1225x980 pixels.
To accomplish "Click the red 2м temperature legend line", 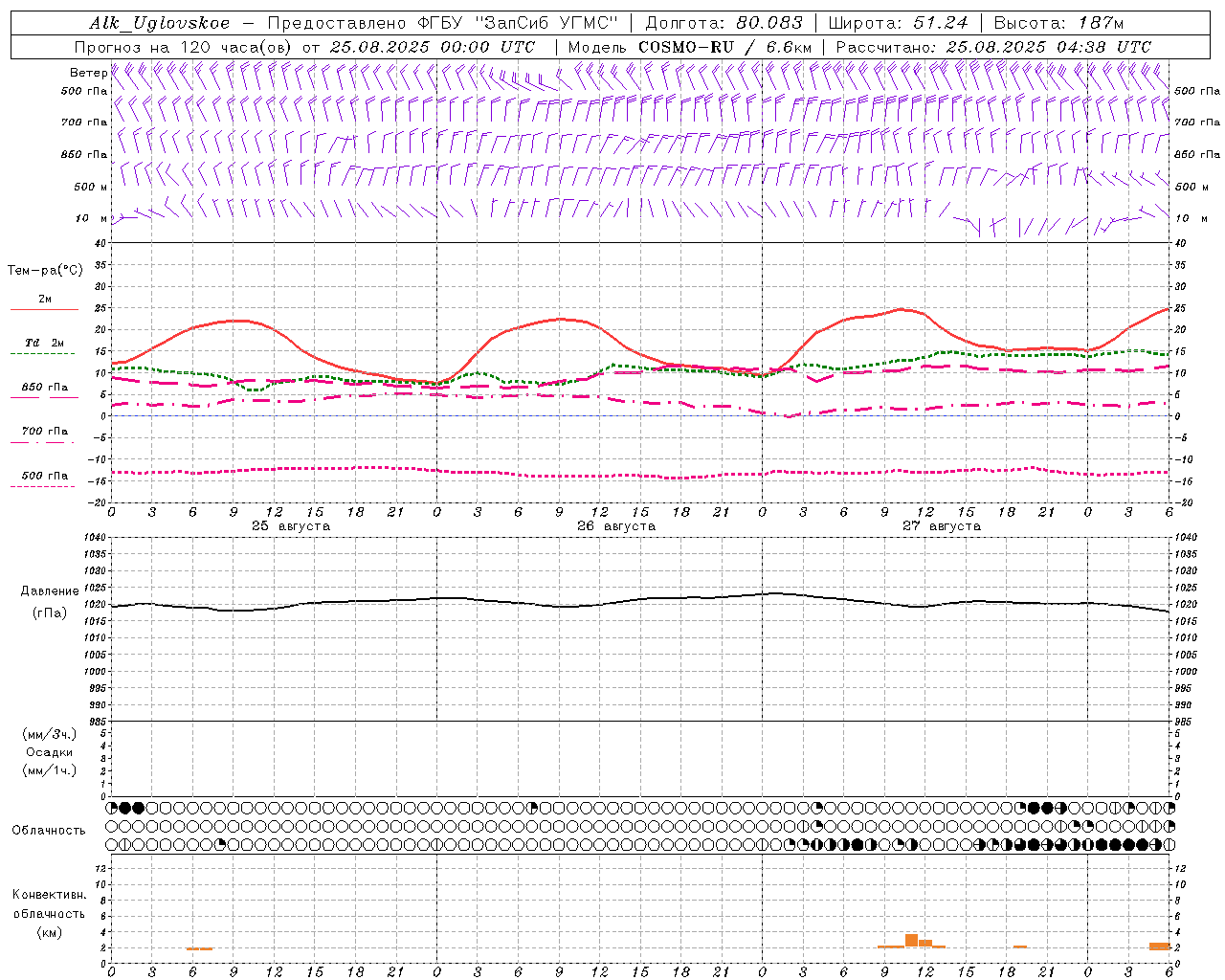I will coord(44,310).
